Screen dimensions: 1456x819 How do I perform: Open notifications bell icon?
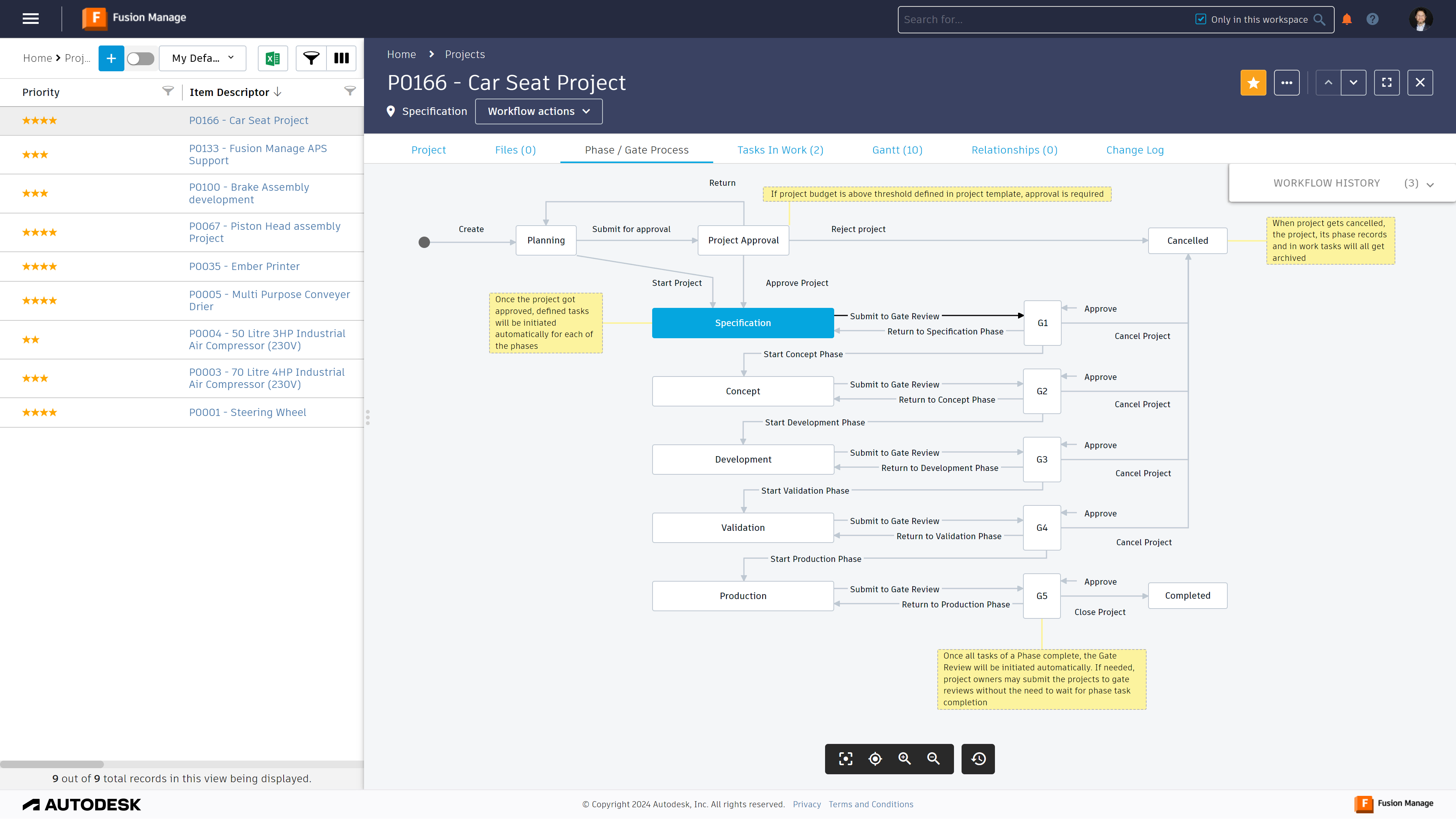[1347, 19]
